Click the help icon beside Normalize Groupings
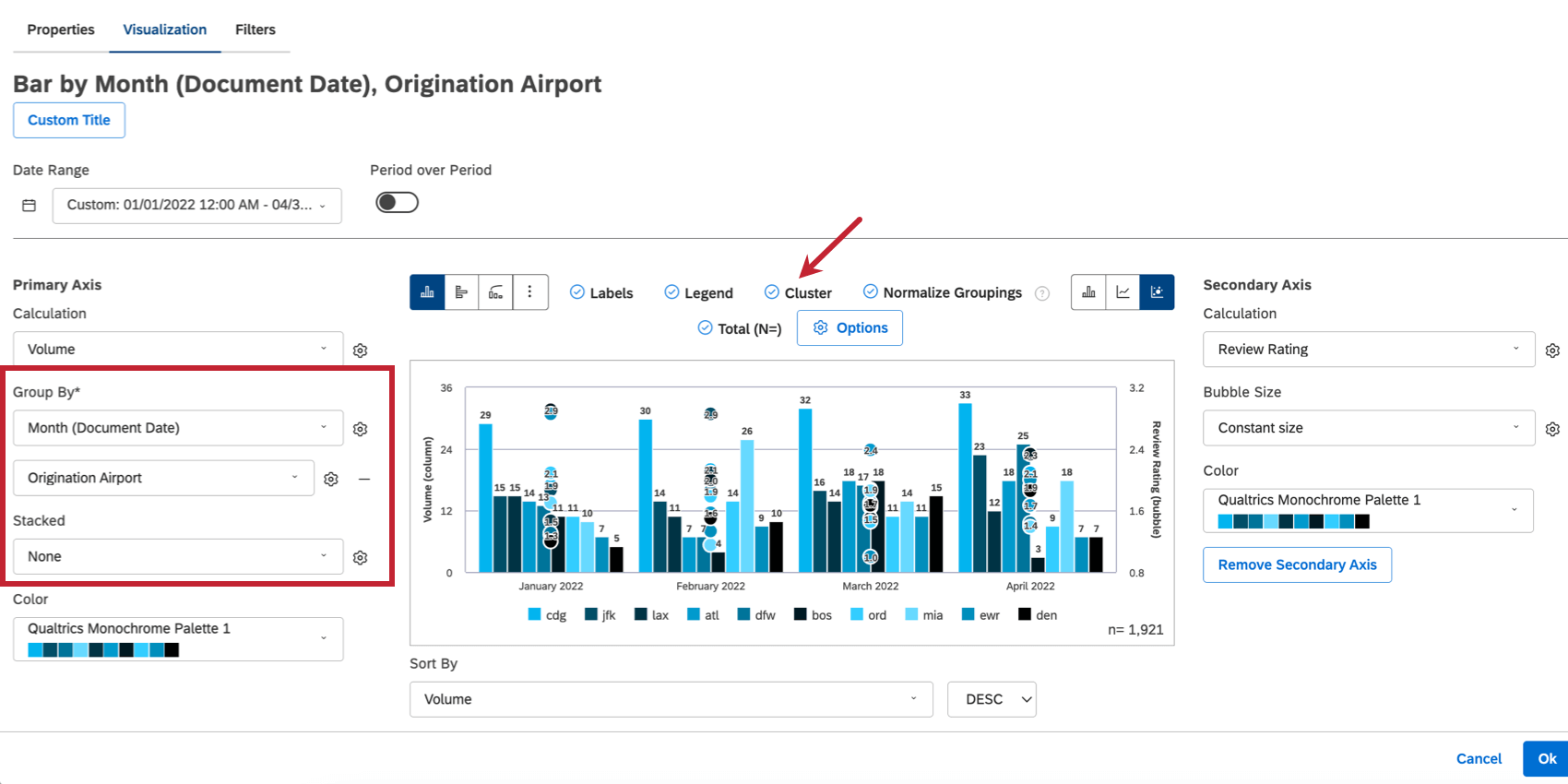 [x=1042, y=292]
